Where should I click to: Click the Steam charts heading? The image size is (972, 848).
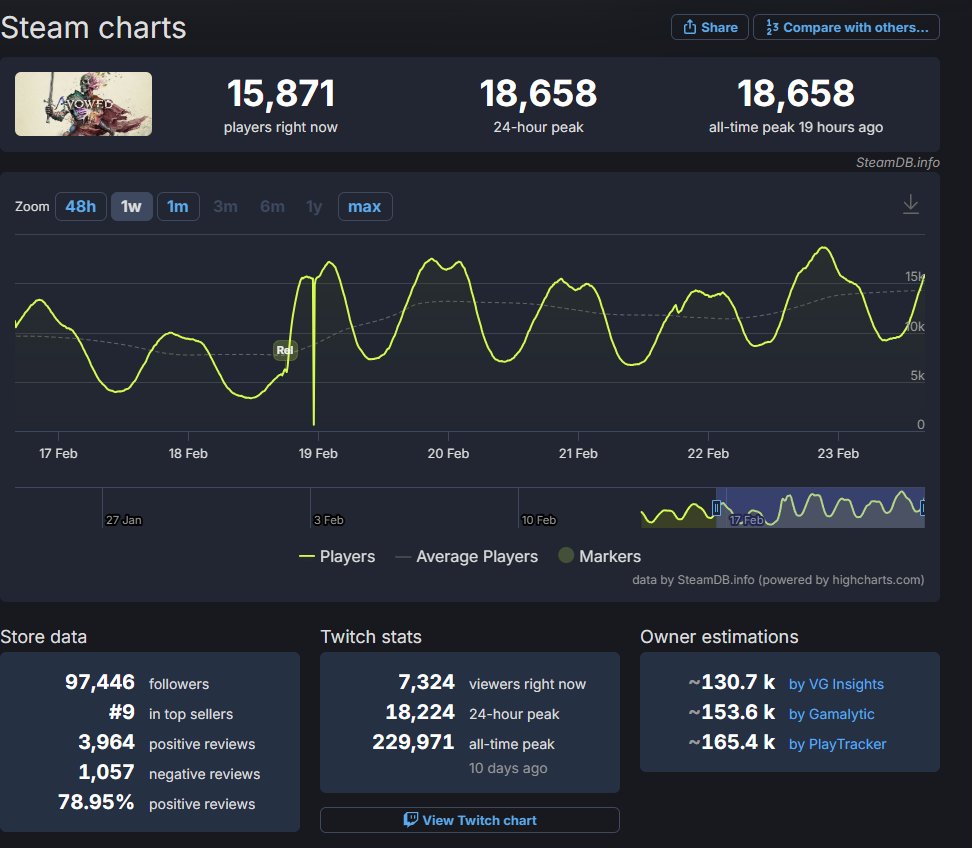pyautogui.click(x=93, y=28)
